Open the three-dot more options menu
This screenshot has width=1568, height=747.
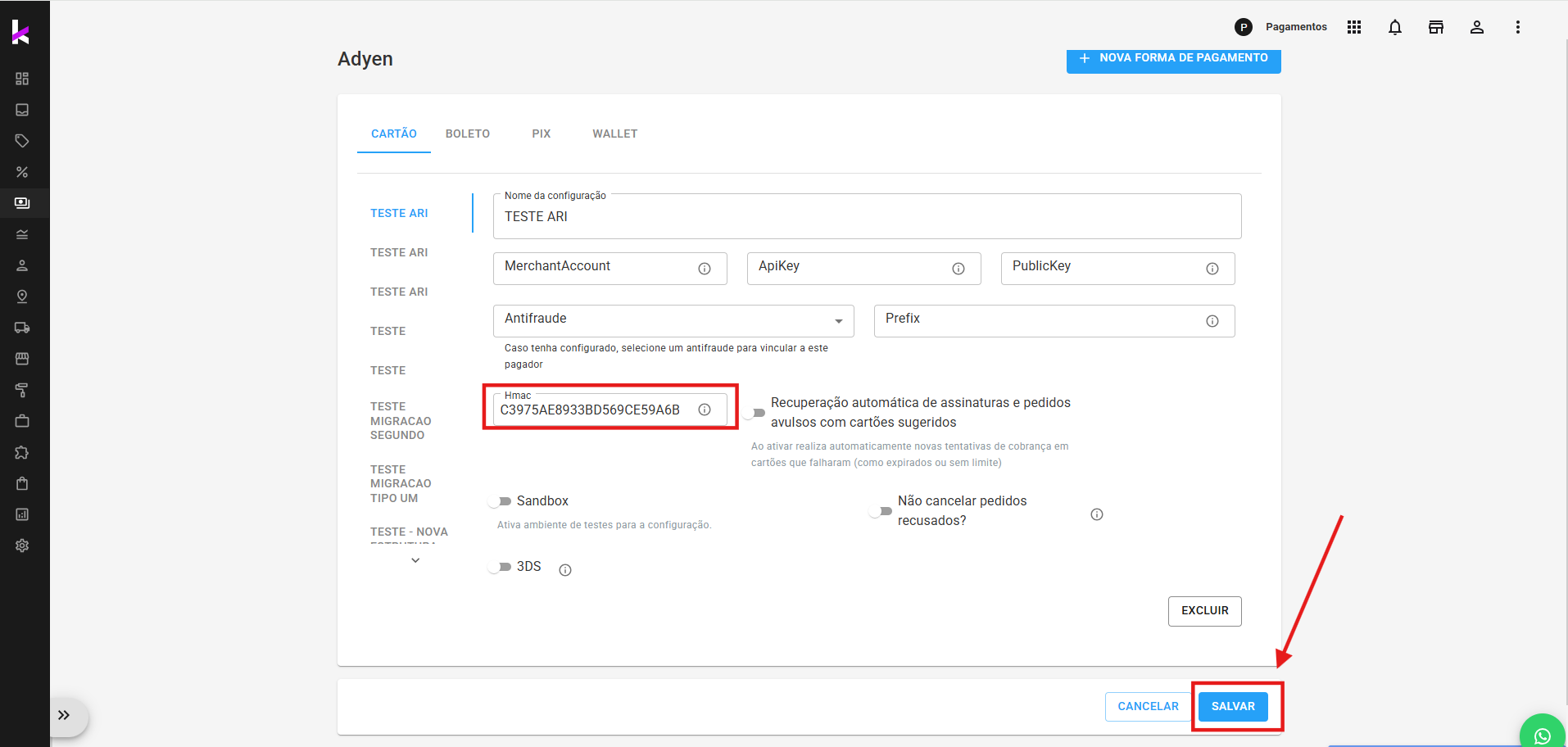click(x=1518, y=27)
